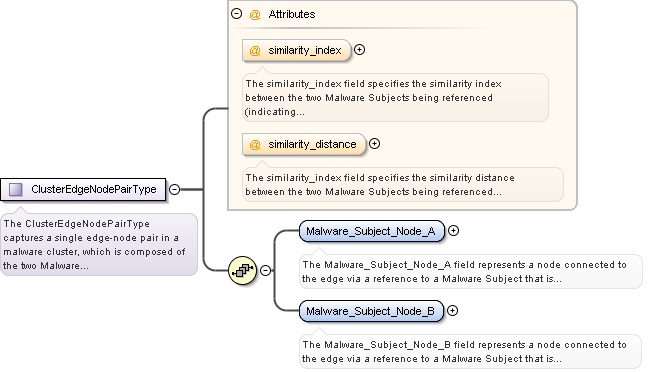Collapse the ClusterEdgeNodePairType node
The width and height of the screenshot is (650, 372).
pyautogui.click(x=175, y=190)
